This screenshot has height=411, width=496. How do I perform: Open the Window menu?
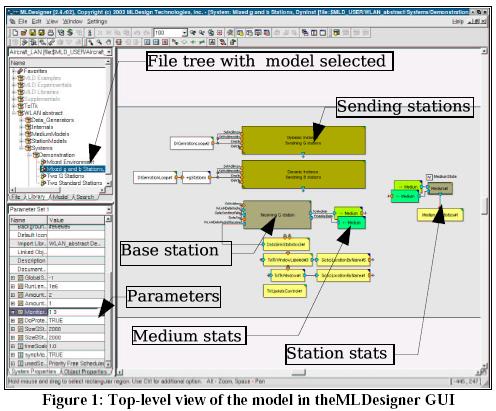tap(72, 21)
